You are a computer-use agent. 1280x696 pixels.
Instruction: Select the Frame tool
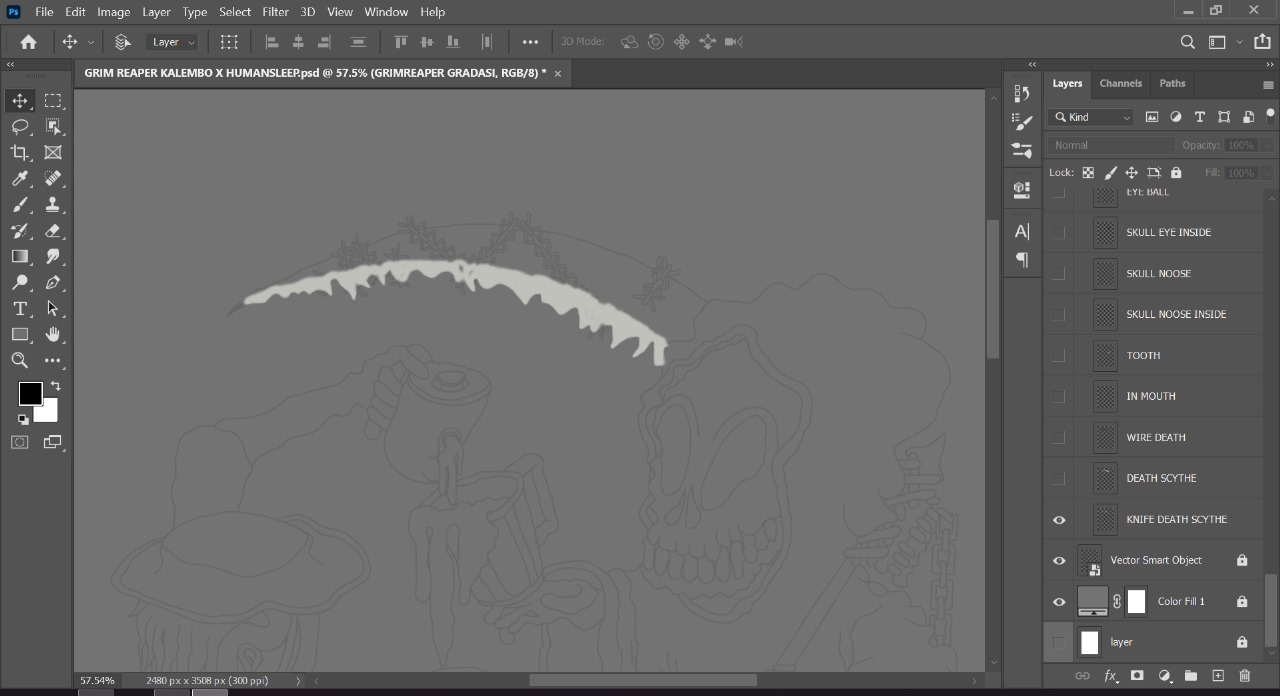53,153
